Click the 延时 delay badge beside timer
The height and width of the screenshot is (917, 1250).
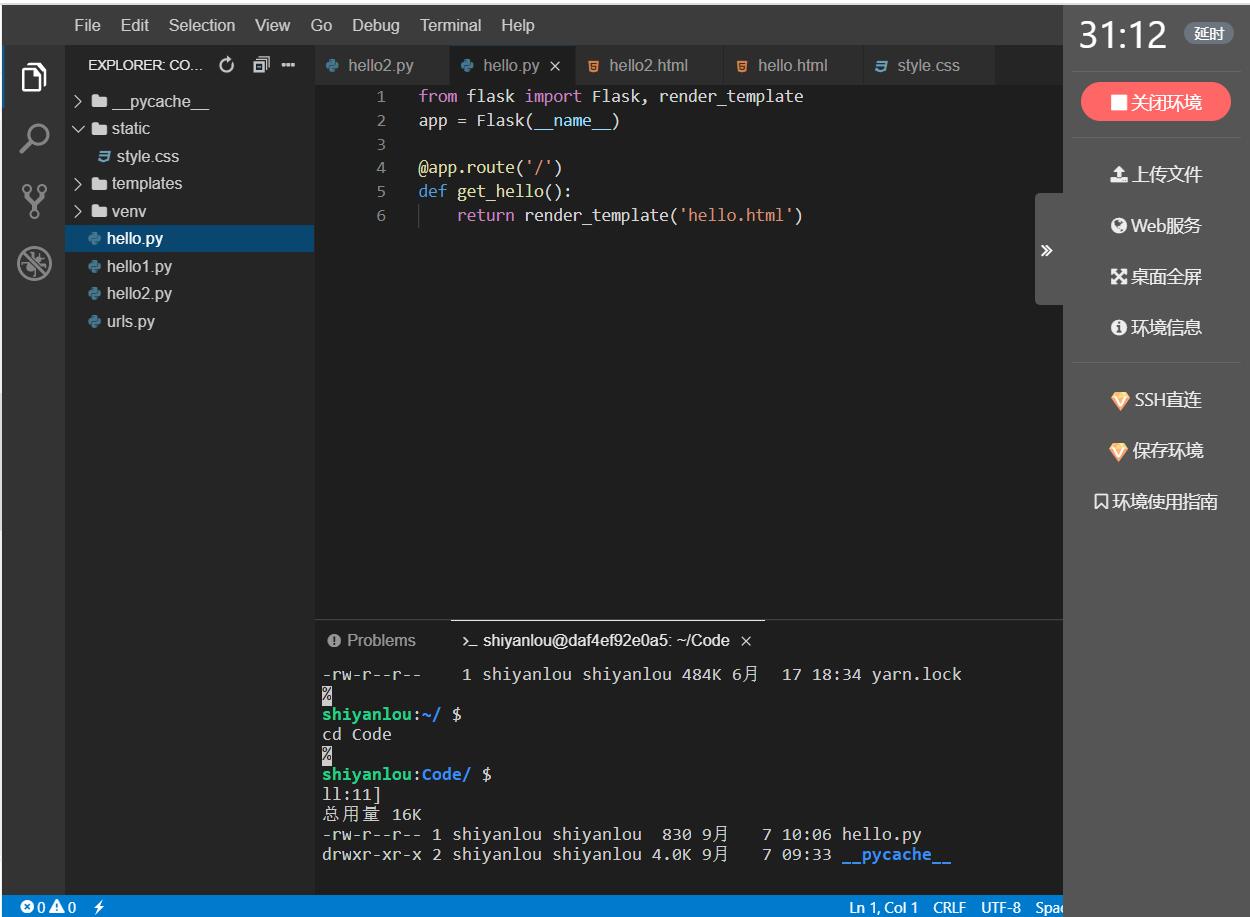tap(1208, 34)
